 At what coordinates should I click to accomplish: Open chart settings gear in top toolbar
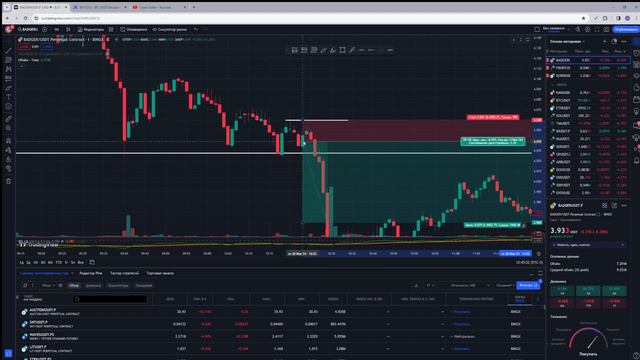coord(587,29)
